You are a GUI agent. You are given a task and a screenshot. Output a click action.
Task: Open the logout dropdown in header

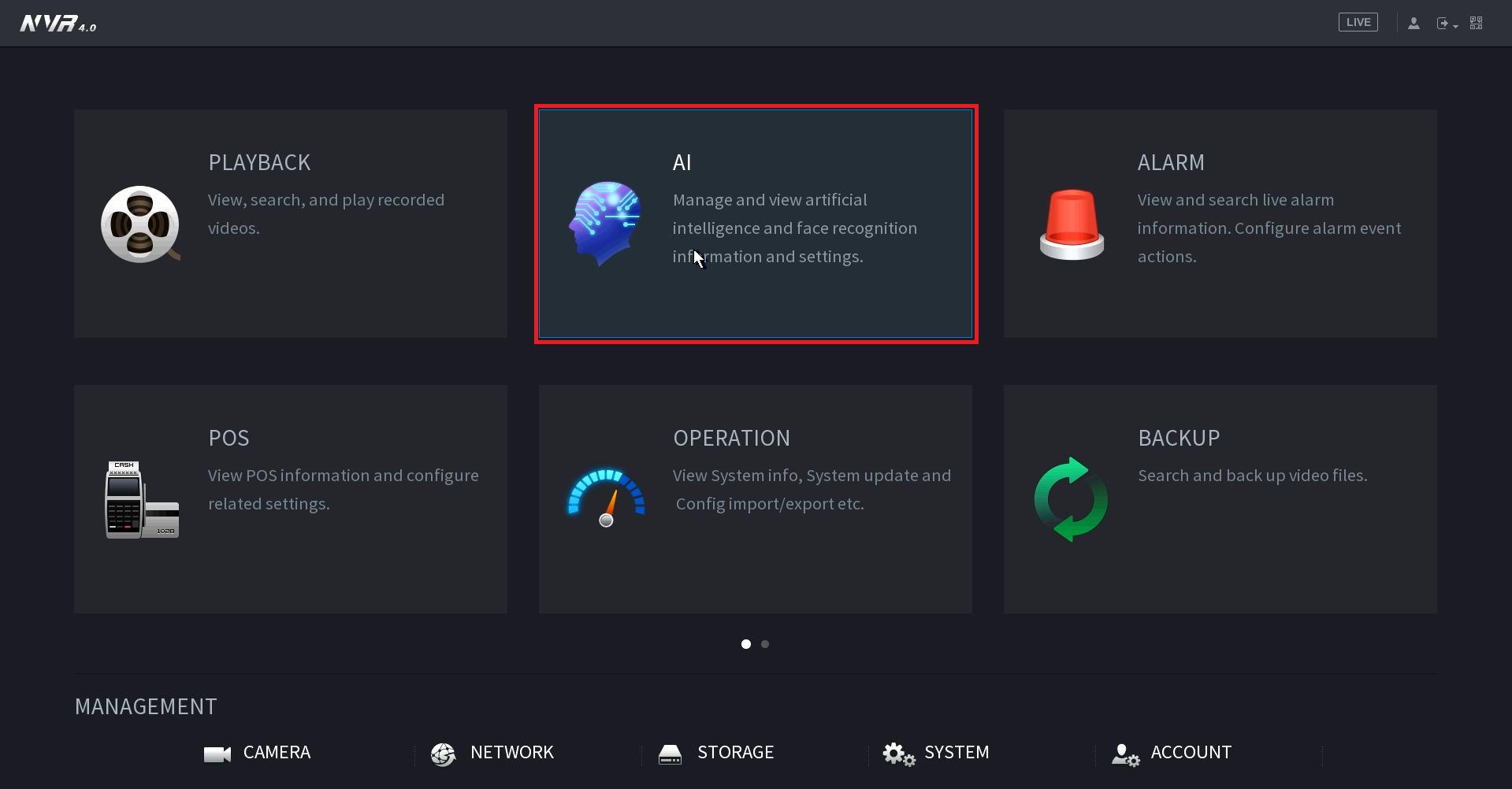click(x=1447, y=24)
